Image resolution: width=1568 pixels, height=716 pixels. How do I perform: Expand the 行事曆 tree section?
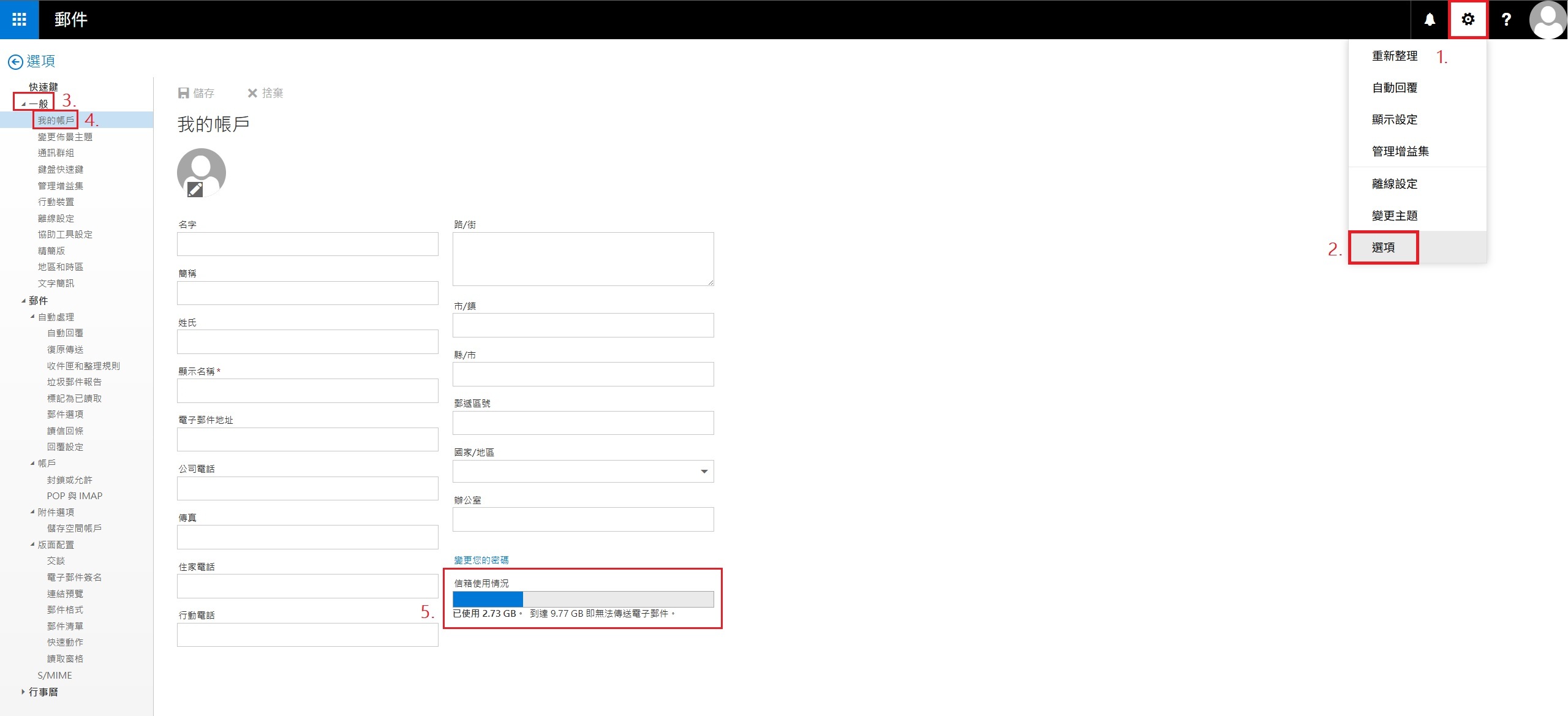(23, 692)
